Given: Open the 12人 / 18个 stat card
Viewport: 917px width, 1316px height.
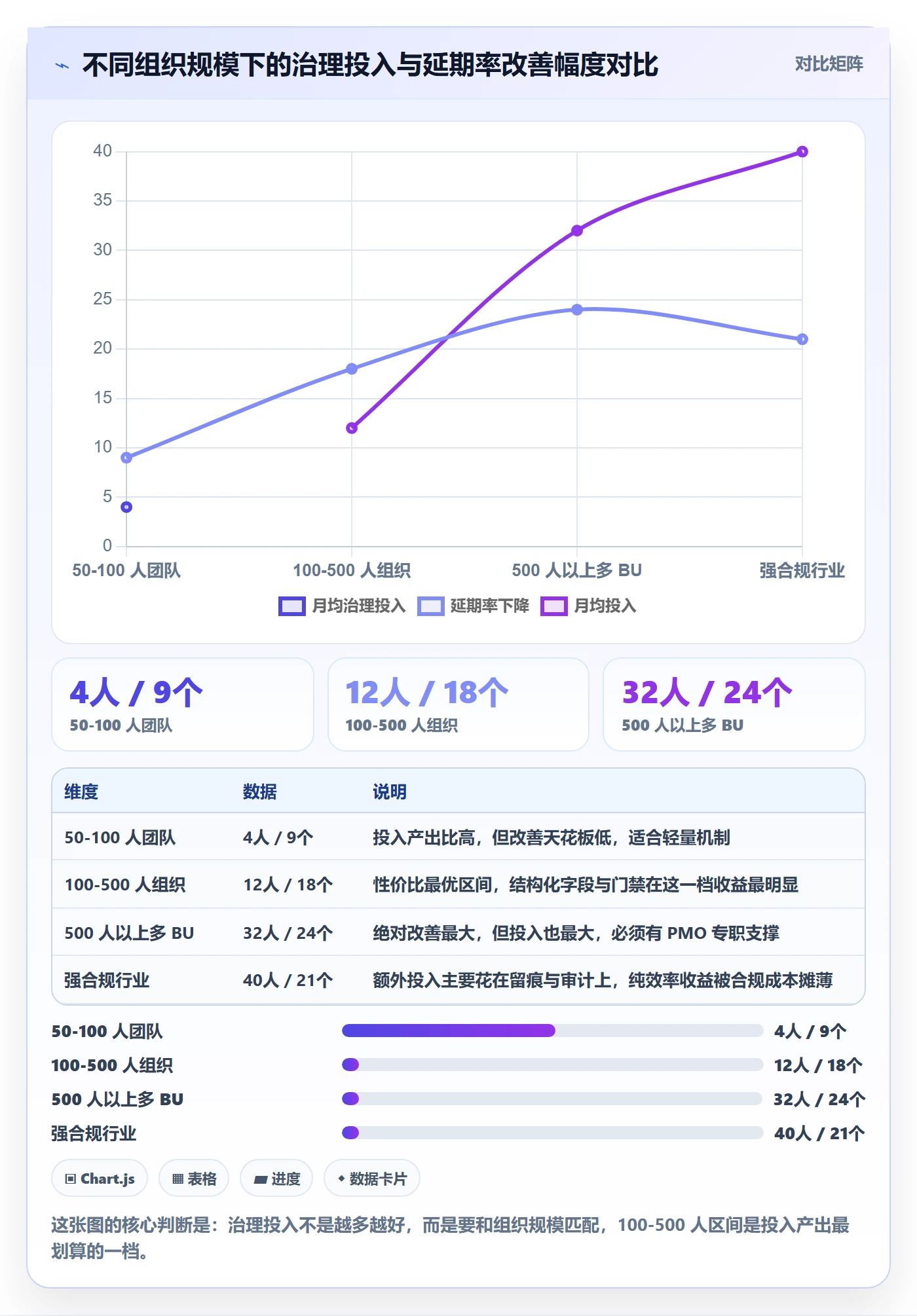Looking at the screenshot, I should [x=458, y=704].
